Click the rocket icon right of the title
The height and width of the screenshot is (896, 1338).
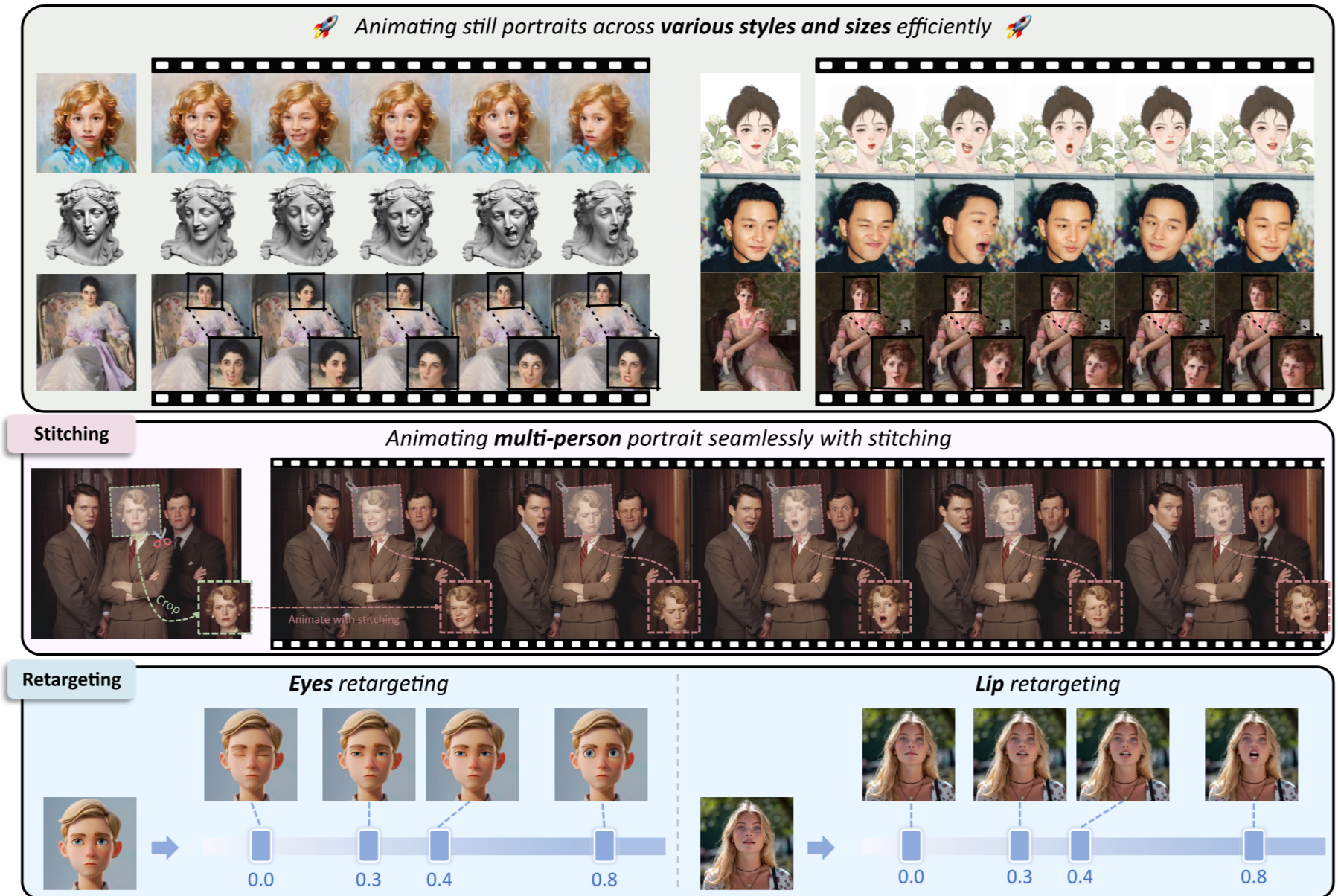(x=1018, y=27)
